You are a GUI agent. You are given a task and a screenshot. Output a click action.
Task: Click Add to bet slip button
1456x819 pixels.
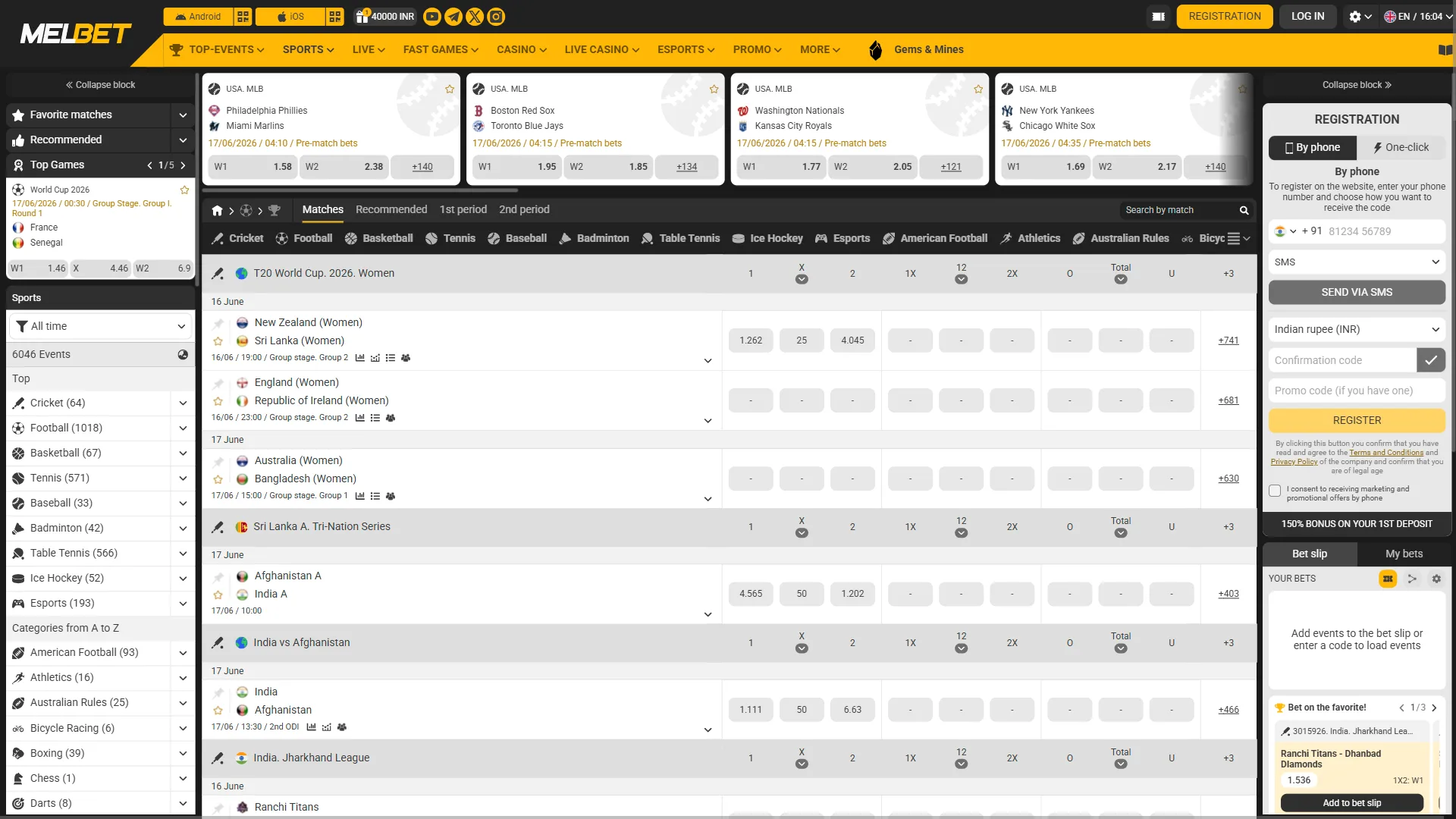point(1351,803)
